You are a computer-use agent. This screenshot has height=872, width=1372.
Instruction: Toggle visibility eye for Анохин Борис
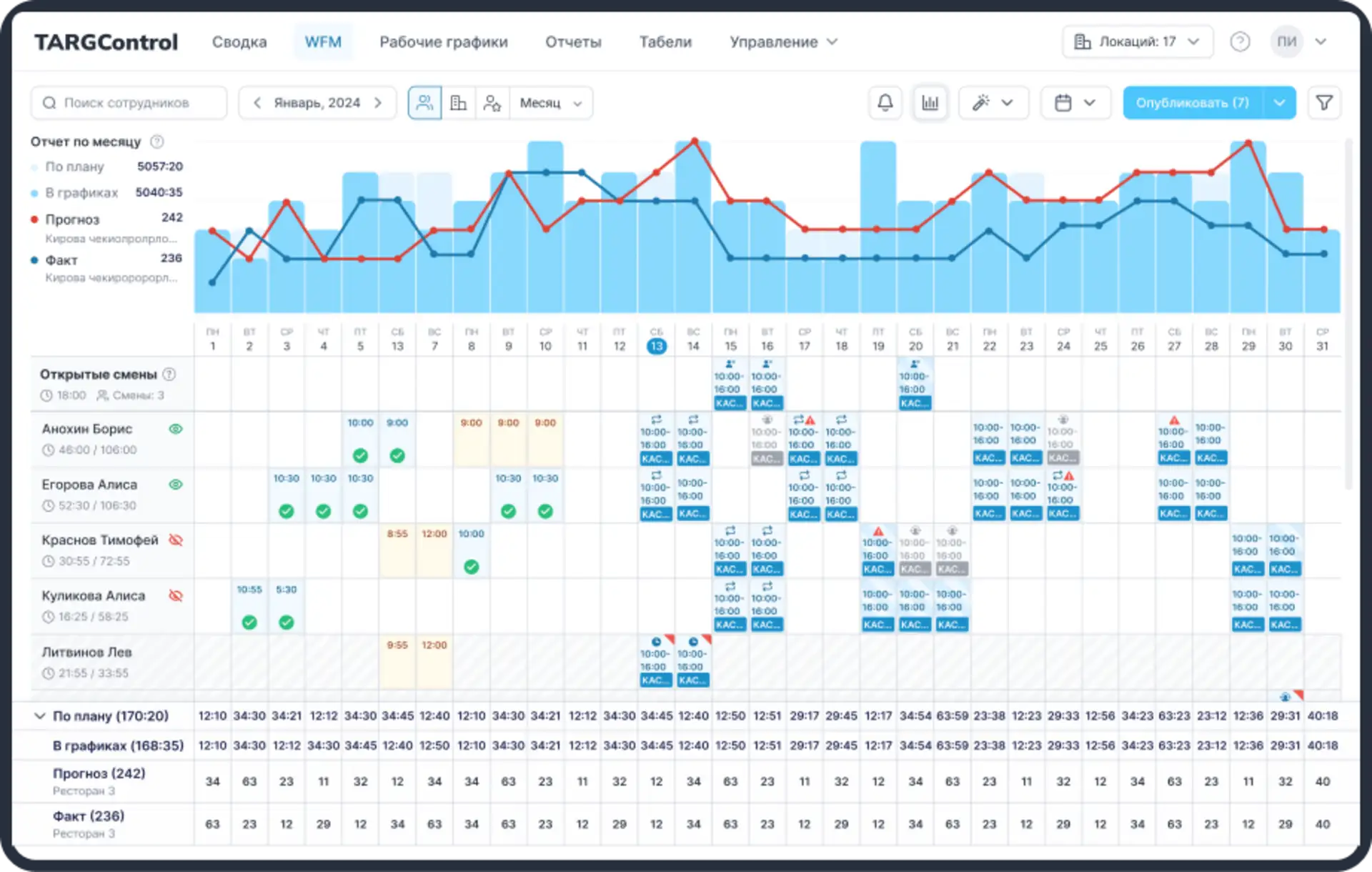click(x=176, y=429)
